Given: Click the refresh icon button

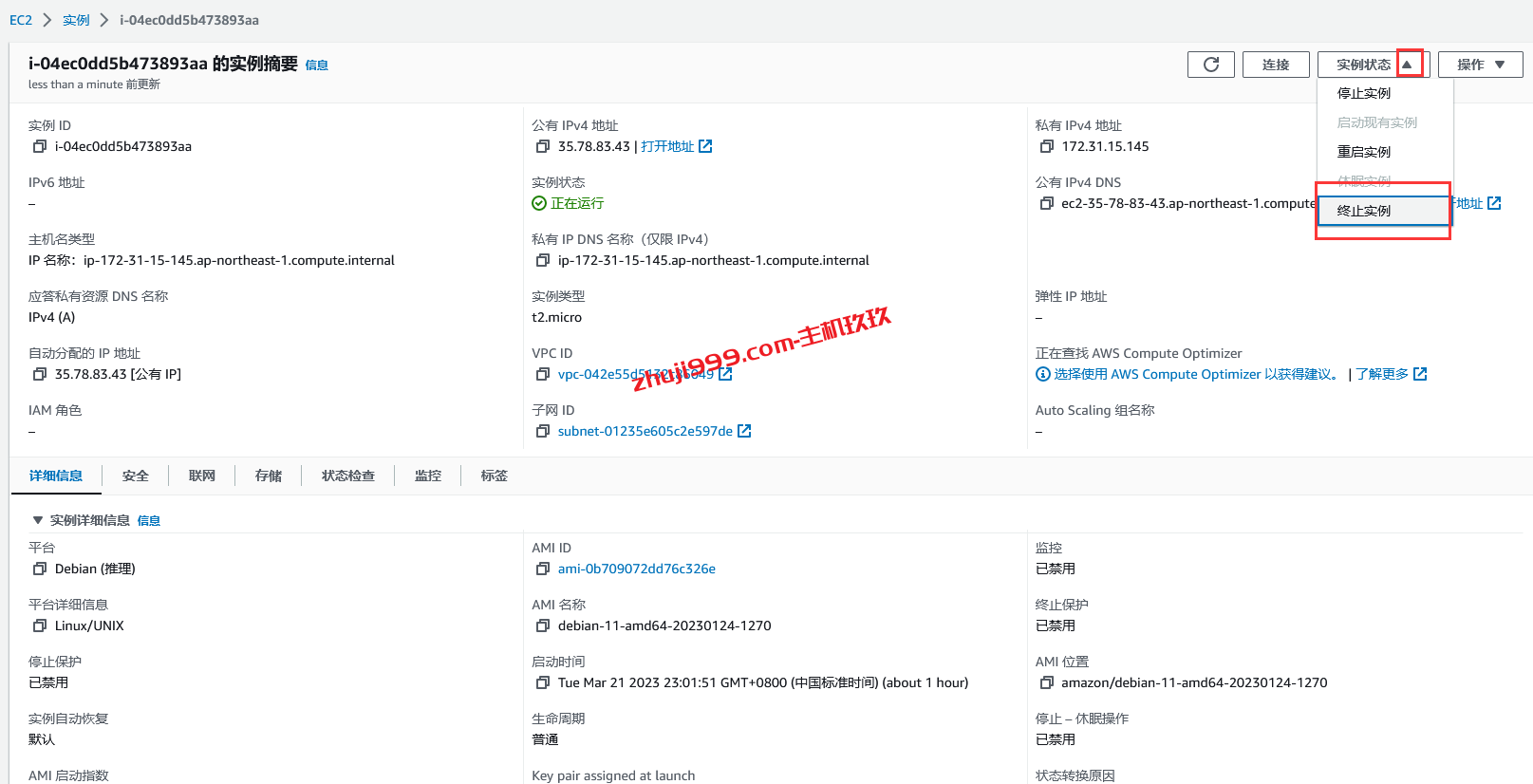Looking at the screenshot, I should click(1210, 65).
